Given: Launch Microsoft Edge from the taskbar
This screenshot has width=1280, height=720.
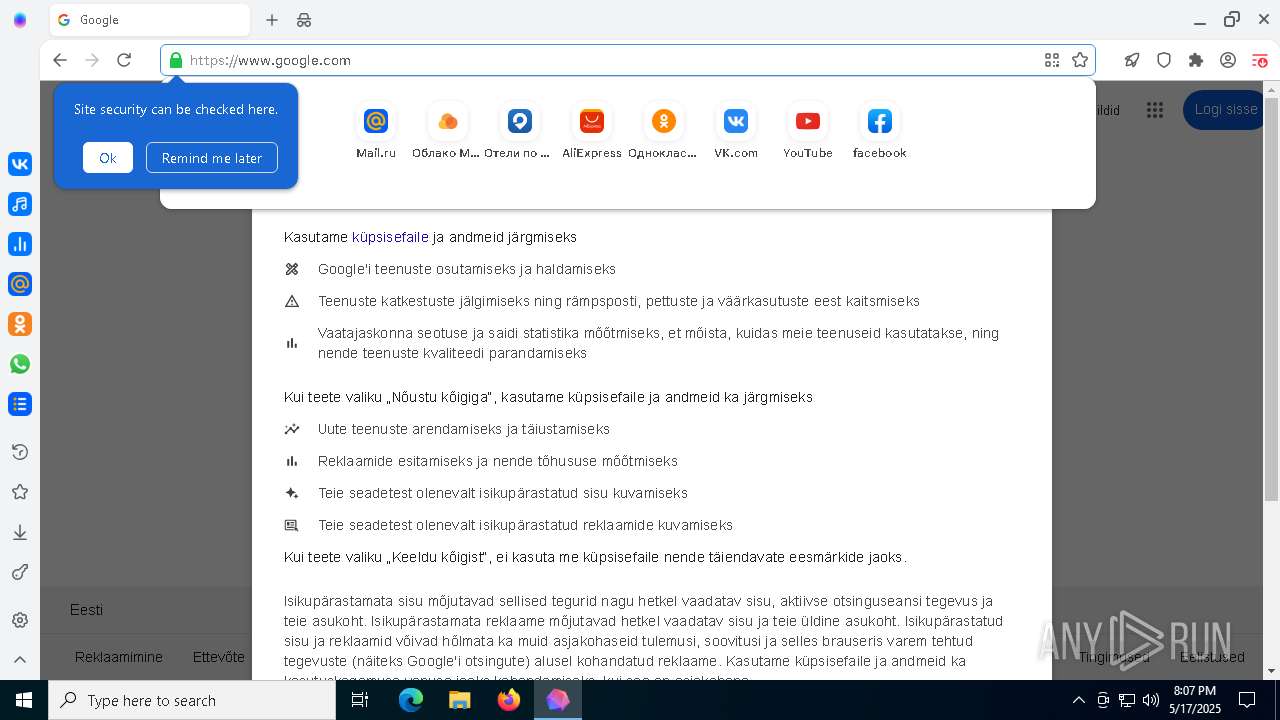Looking at the screenshot, I should click(411, 700).
